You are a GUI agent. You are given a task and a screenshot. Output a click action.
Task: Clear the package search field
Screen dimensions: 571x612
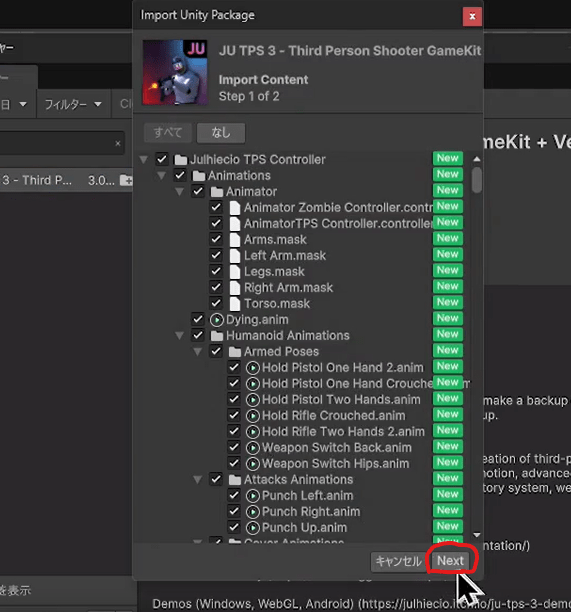(x=118, y=143)
